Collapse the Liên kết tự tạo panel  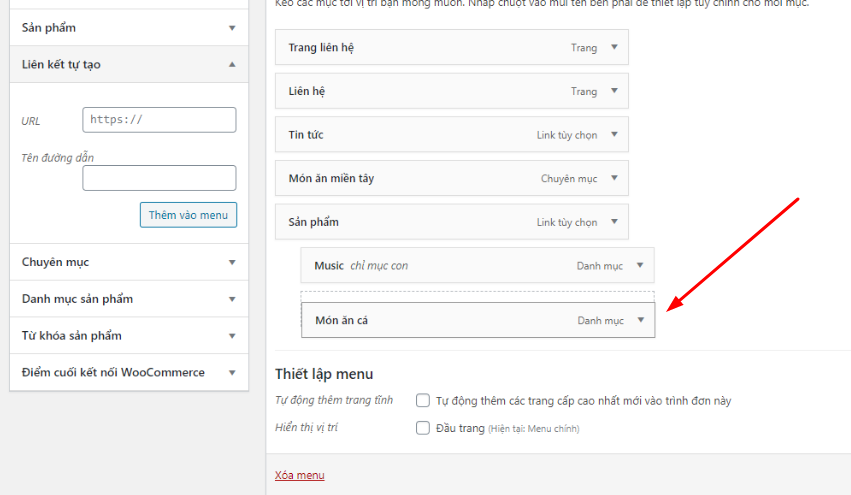click(232, 64)
